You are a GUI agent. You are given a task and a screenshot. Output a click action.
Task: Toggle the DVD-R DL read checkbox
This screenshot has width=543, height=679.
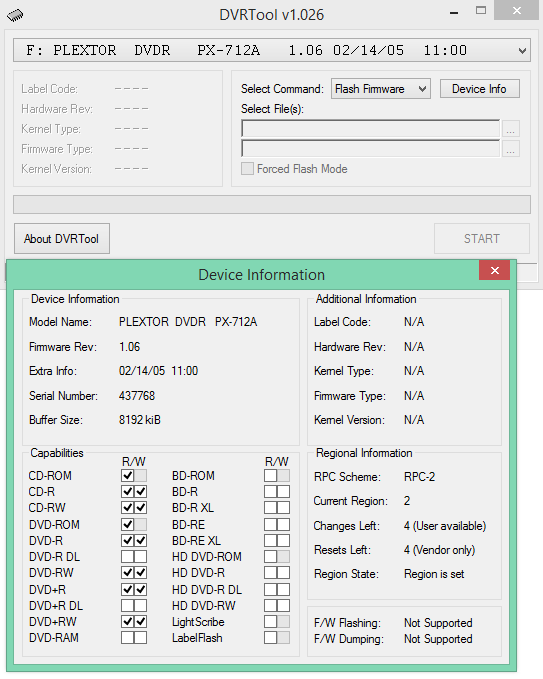coord(127,556)
